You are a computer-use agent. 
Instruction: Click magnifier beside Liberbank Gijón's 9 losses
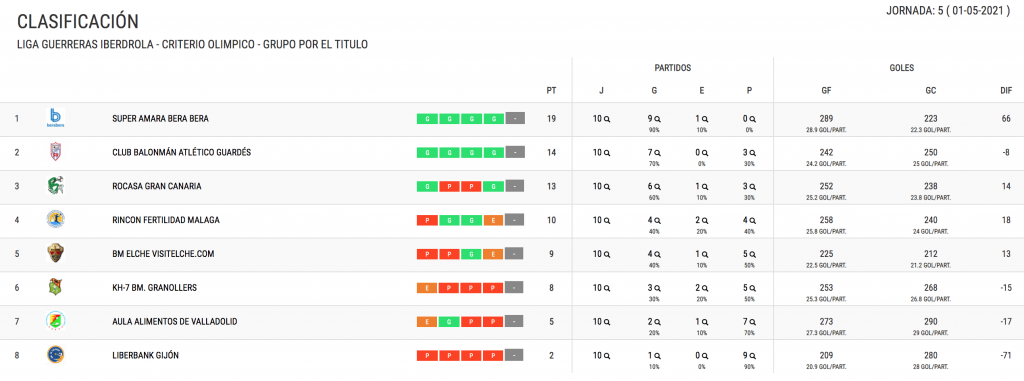coord(753,356)
